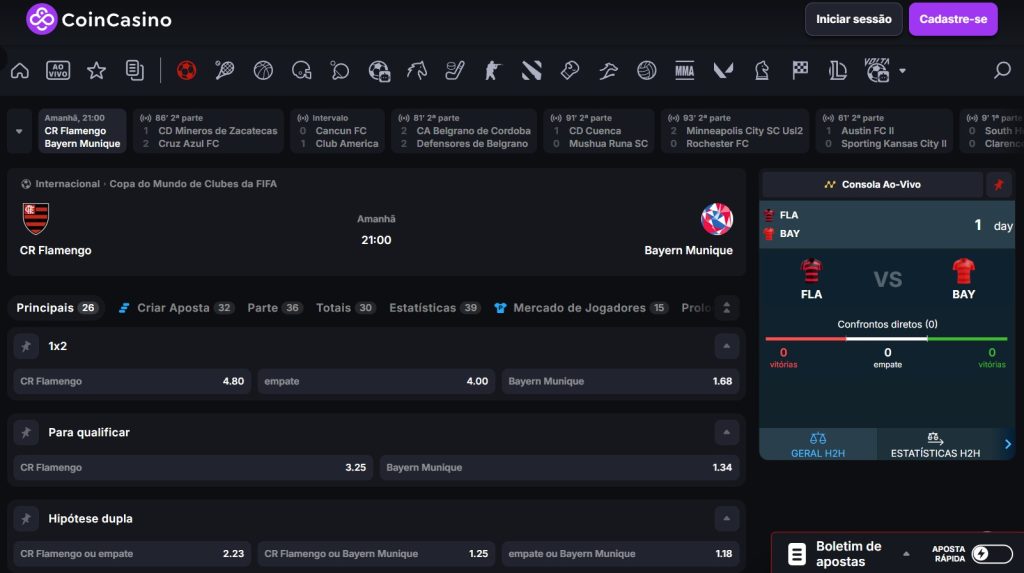Select the greyhound racing icon
The width and height of the screenshot is (1024, 573).
[x=608, y=70]
